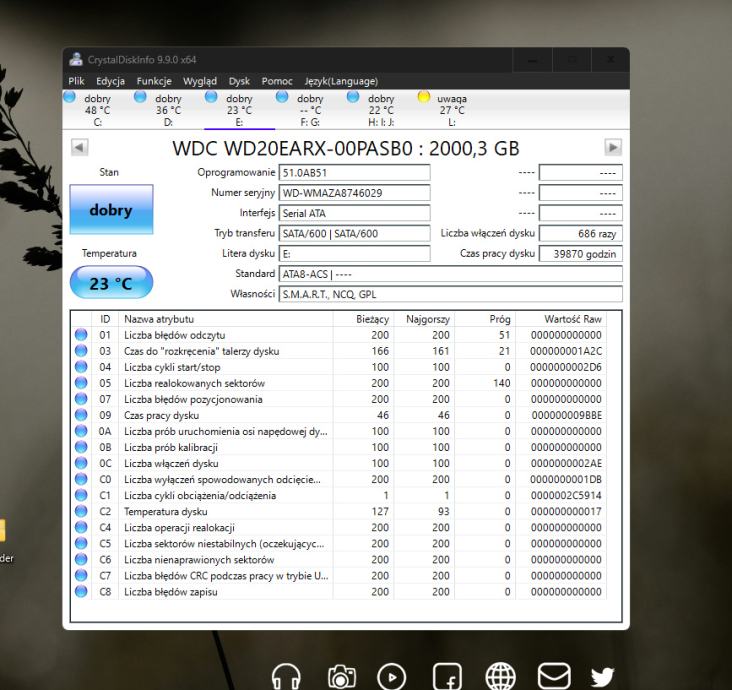This screenshot has width=732, height=690.
Task: Click status orb for attribute 03
Action: tap(81, 351)
